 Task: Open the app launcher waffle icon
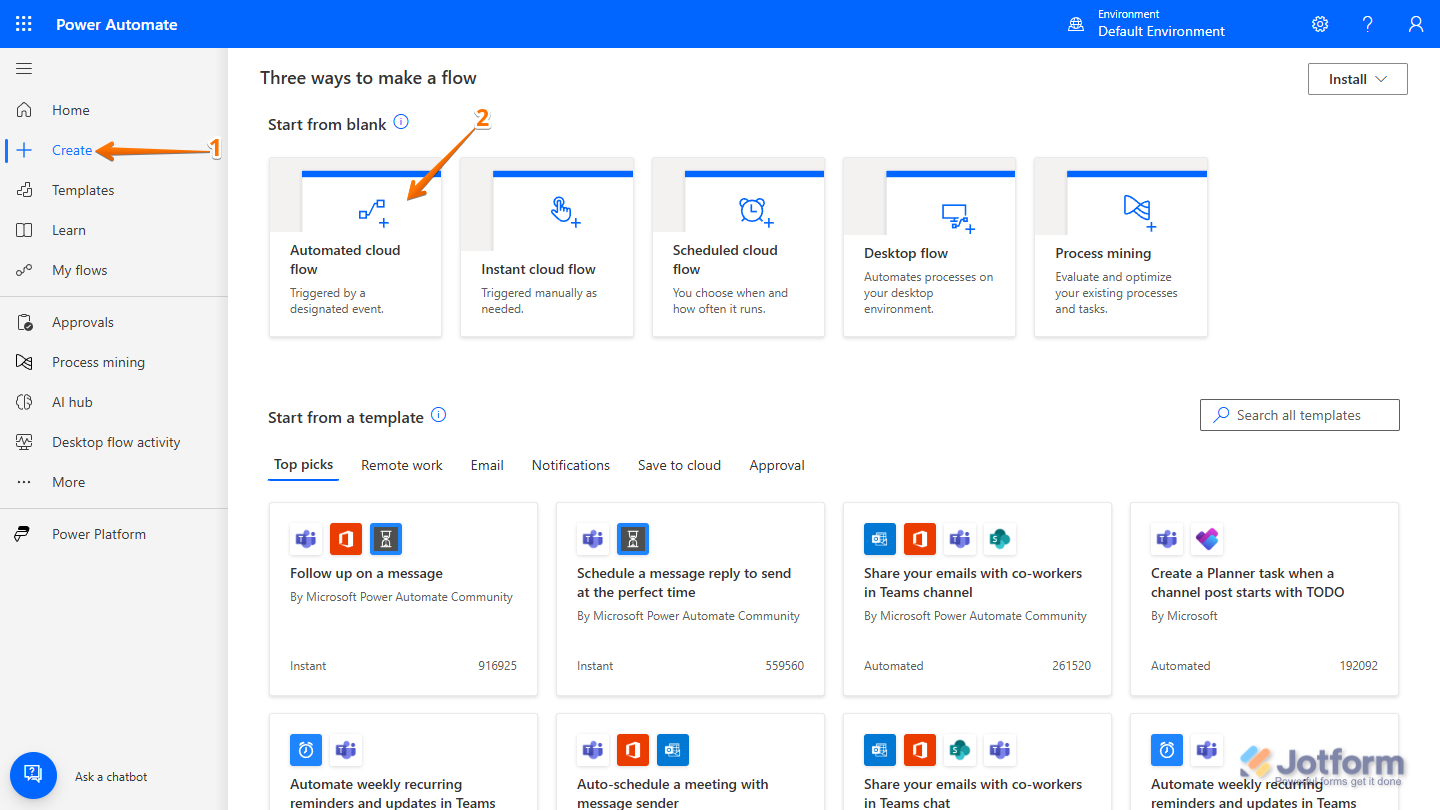[24, 23]
